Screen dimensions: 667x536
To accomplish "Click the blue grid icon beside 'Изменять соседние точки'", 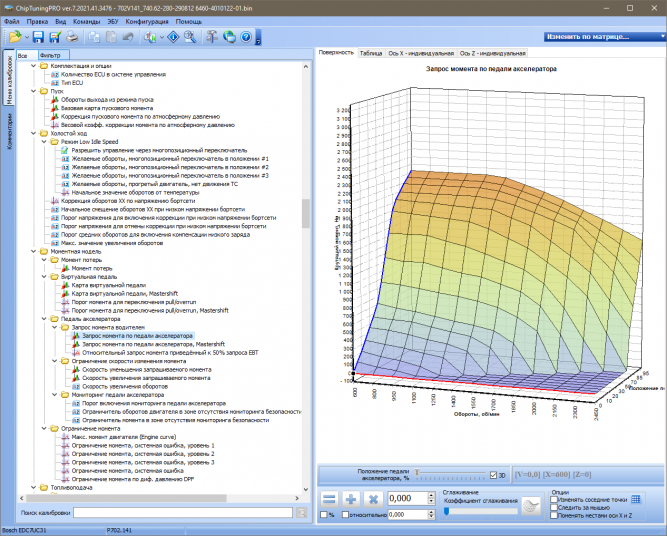I will point(636,499).
